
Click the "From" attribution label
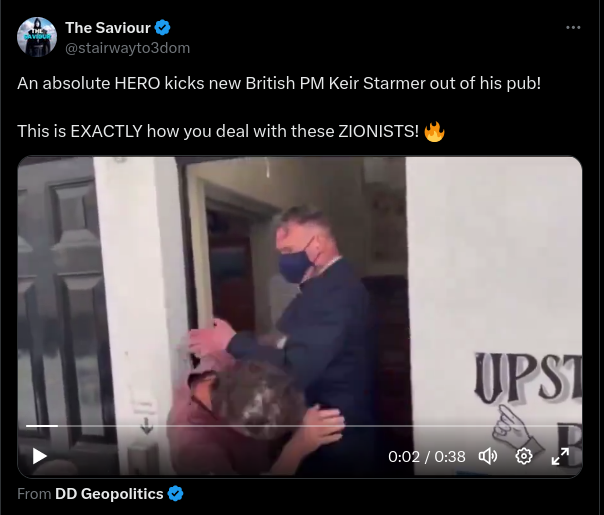pyautogui.click(x=34, y=494)
